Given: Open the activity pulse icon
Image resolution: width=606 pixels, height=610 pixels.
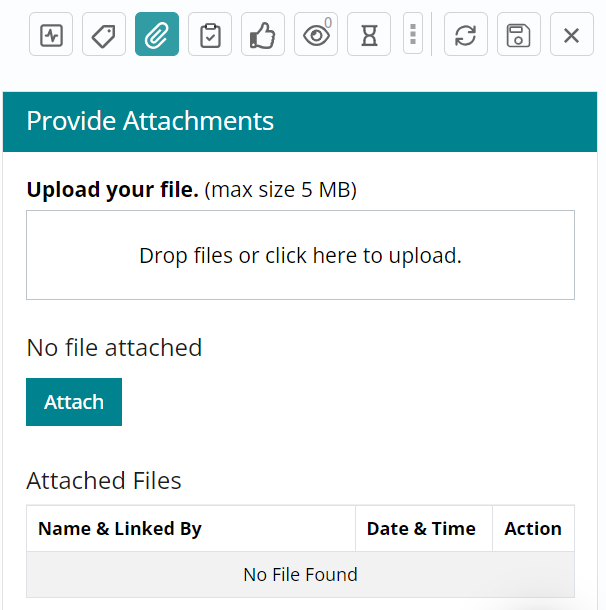Looking at the screenshot, I should point(51,35).
